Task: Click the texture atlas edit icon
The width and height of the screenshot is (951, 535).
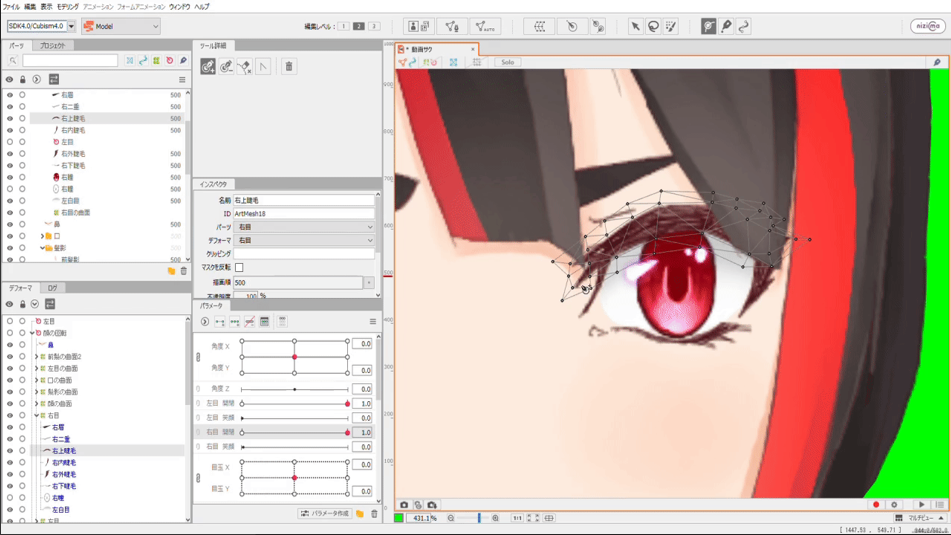Action: (x=419, y=26)
